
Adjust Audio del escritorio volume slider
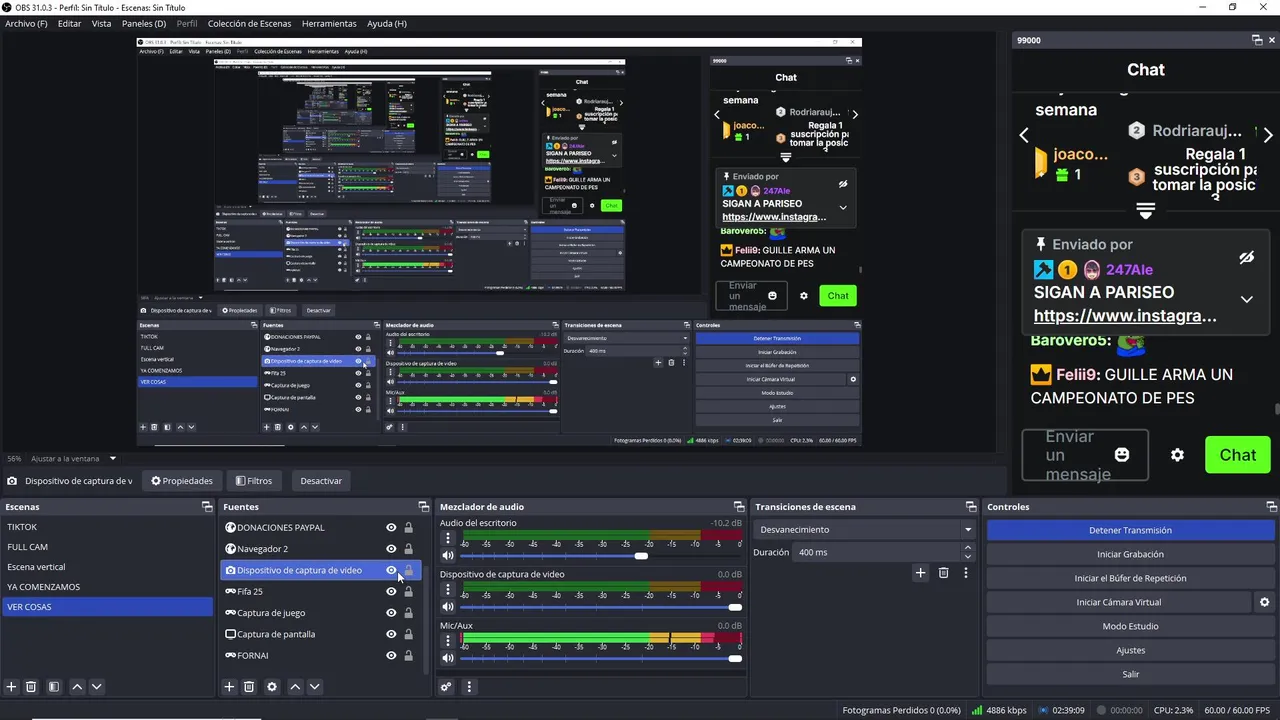[641, 556]
